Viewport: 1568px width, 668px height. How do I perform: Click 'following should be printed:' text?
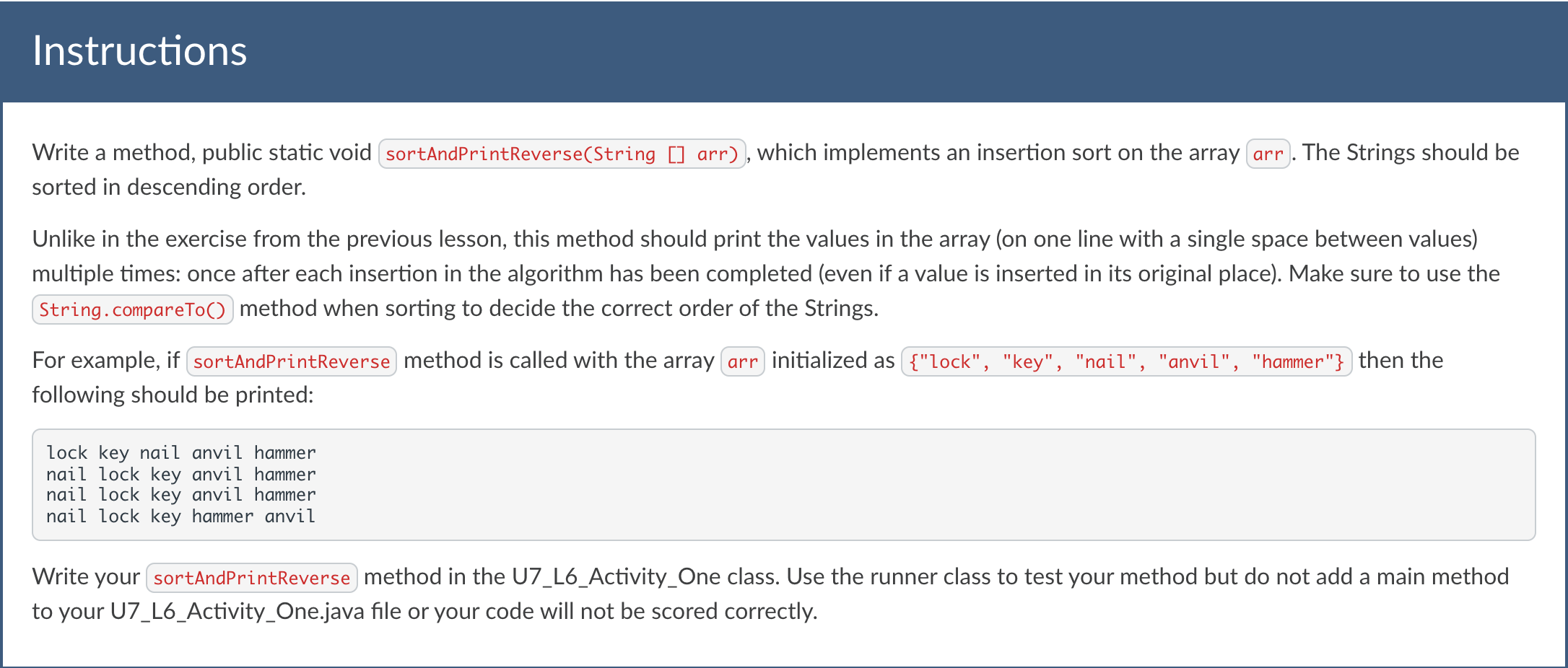click(173, 395)
